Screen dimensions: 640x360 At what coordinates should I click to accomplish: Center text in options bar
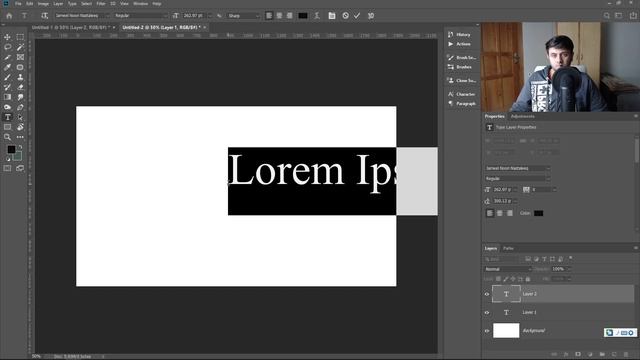click(279, 16)
